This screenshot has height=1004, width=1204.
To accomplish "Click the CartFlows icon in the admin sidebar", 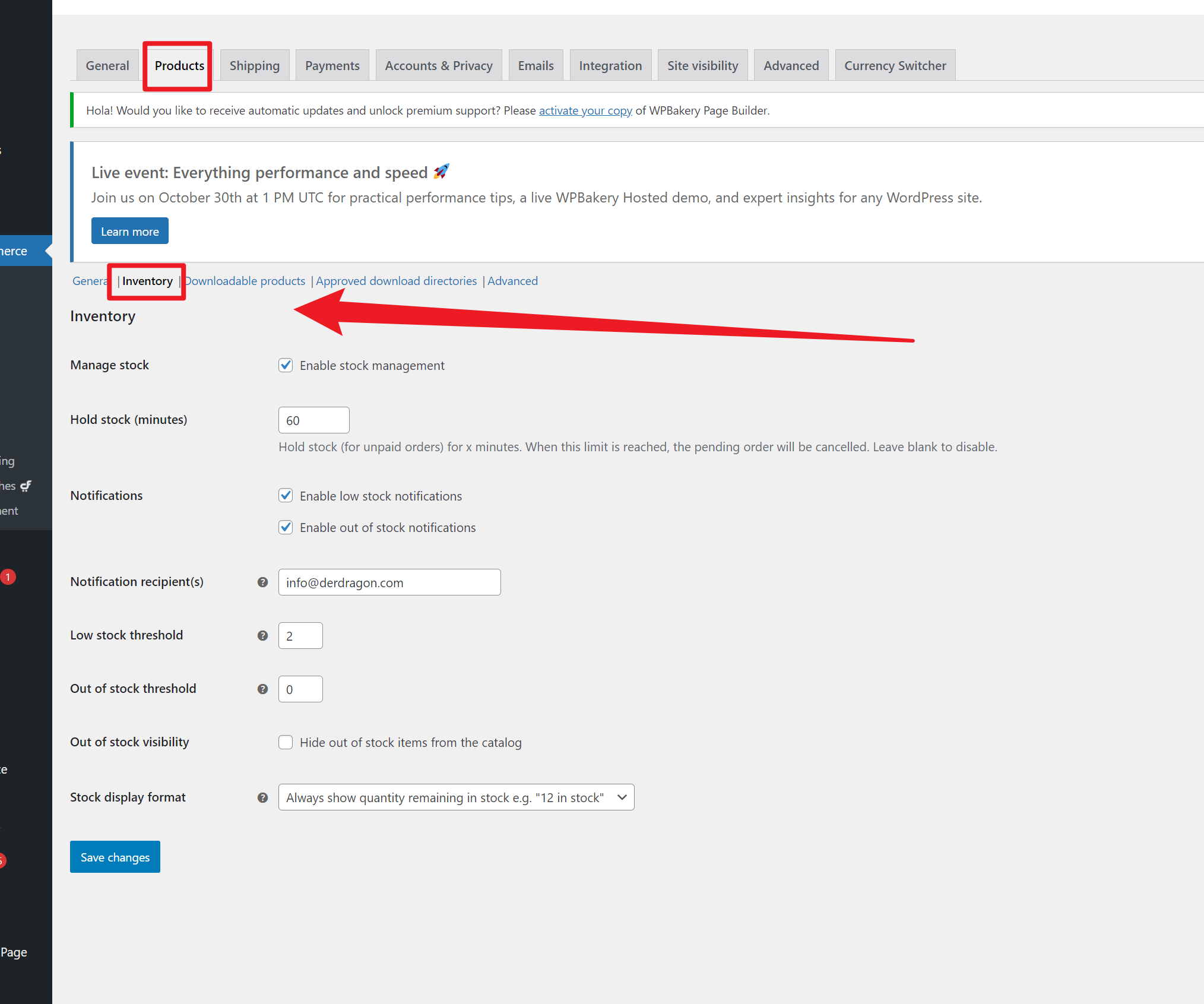I will click(x=26, y=485).
